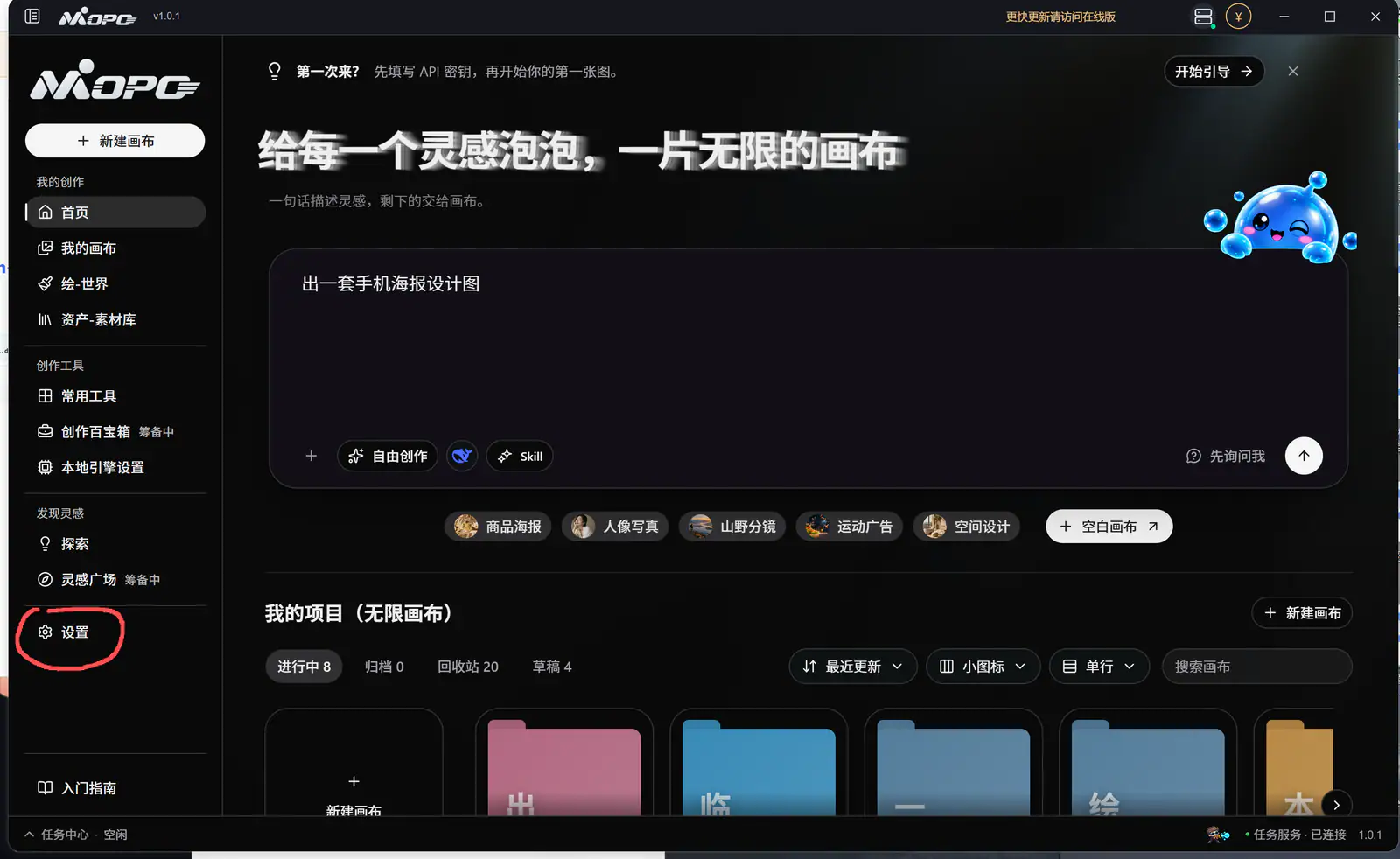Open 入门指南 getting started guide

115,787
